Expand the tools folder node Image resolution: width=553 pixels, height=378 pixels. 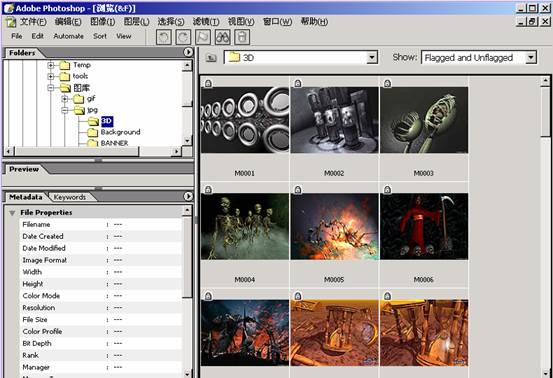pos(51,76)
